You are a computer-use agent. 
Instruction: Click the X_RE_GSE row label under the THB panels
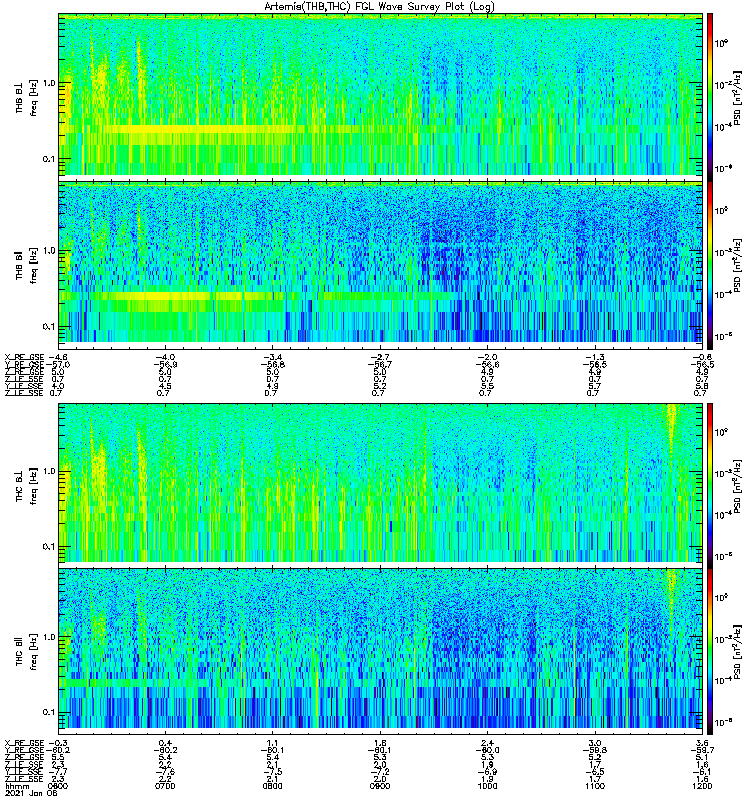(24, 357)
